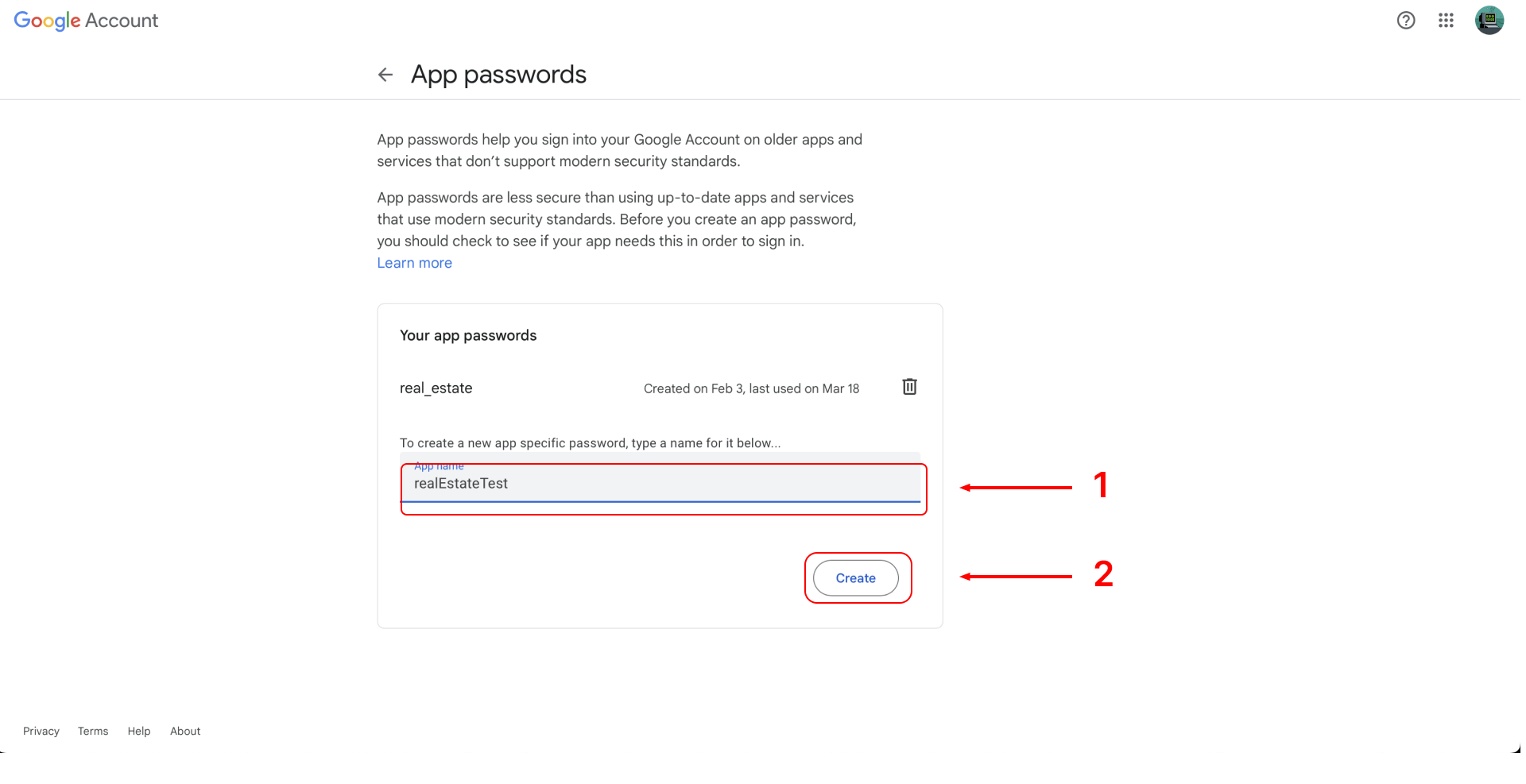Click the Help link in the footer
Viewport: 1526px width, 784px height.
point(139,731)
